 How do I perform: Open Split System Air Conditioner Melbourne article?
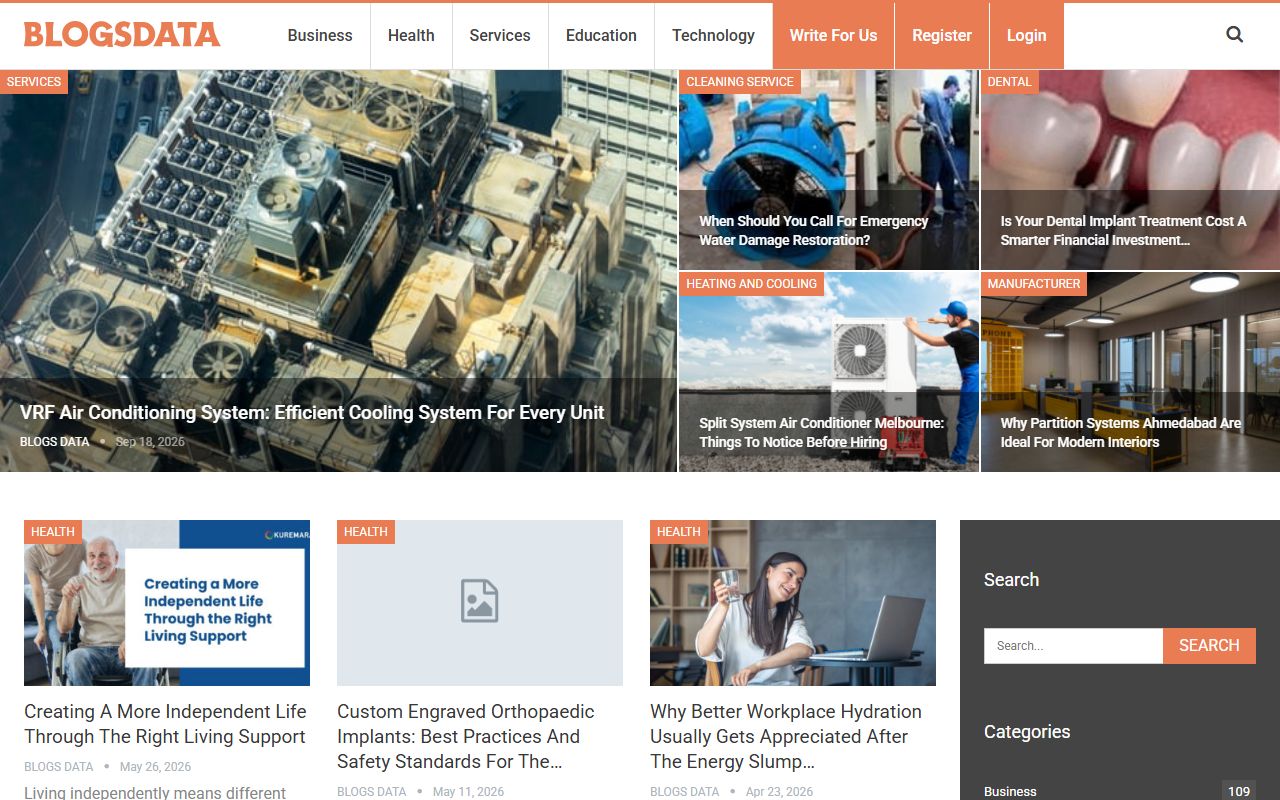coord(821,432)
